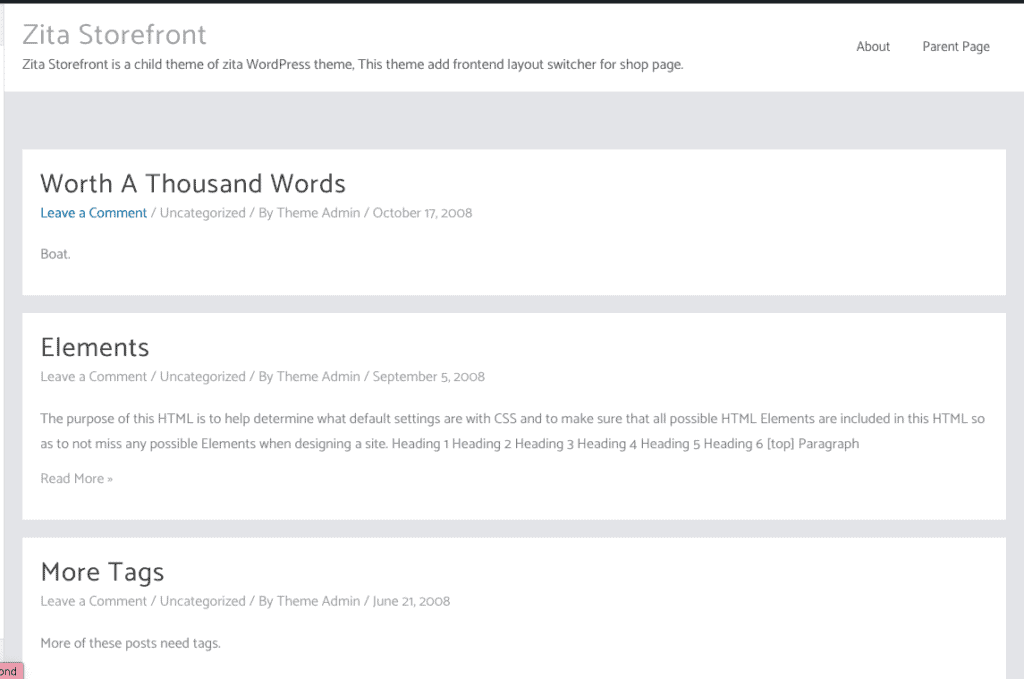Screen dimensions: 1024x679
Task: Click Leave a Comment under More Tags
Action: (x=93, y=601)
